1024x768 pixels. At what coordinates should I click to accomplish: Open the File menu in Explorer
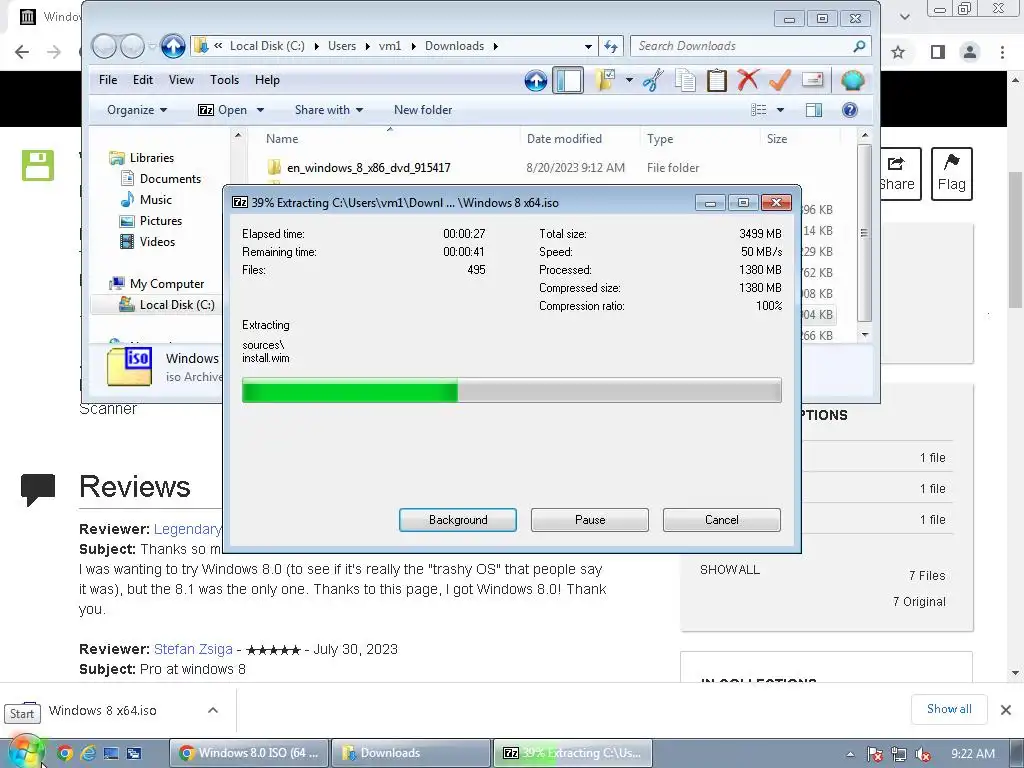coord(108,80)
